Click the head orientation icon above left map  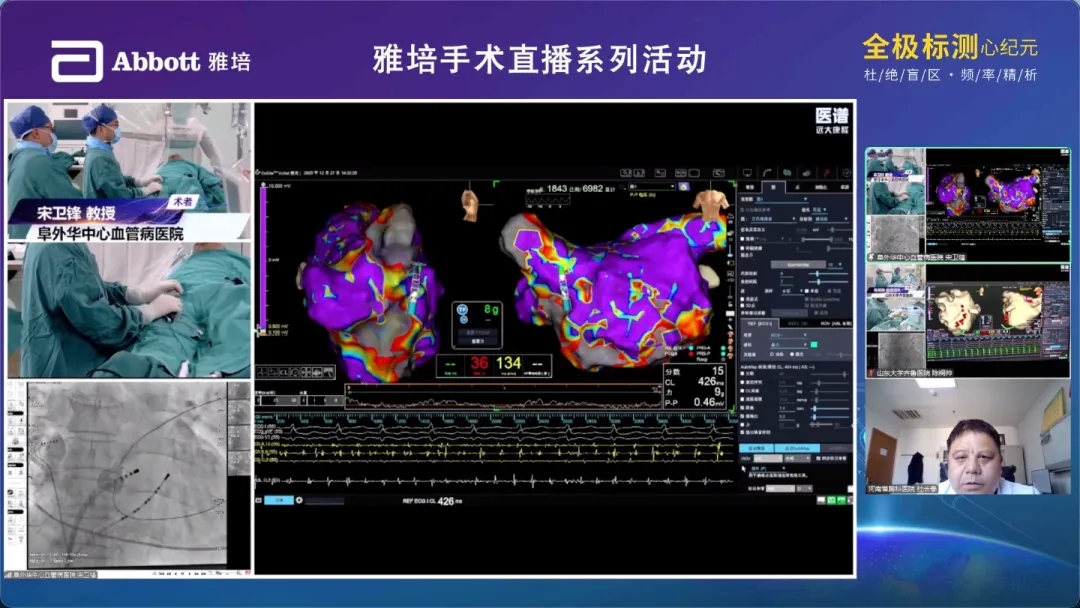pos(471,203)
